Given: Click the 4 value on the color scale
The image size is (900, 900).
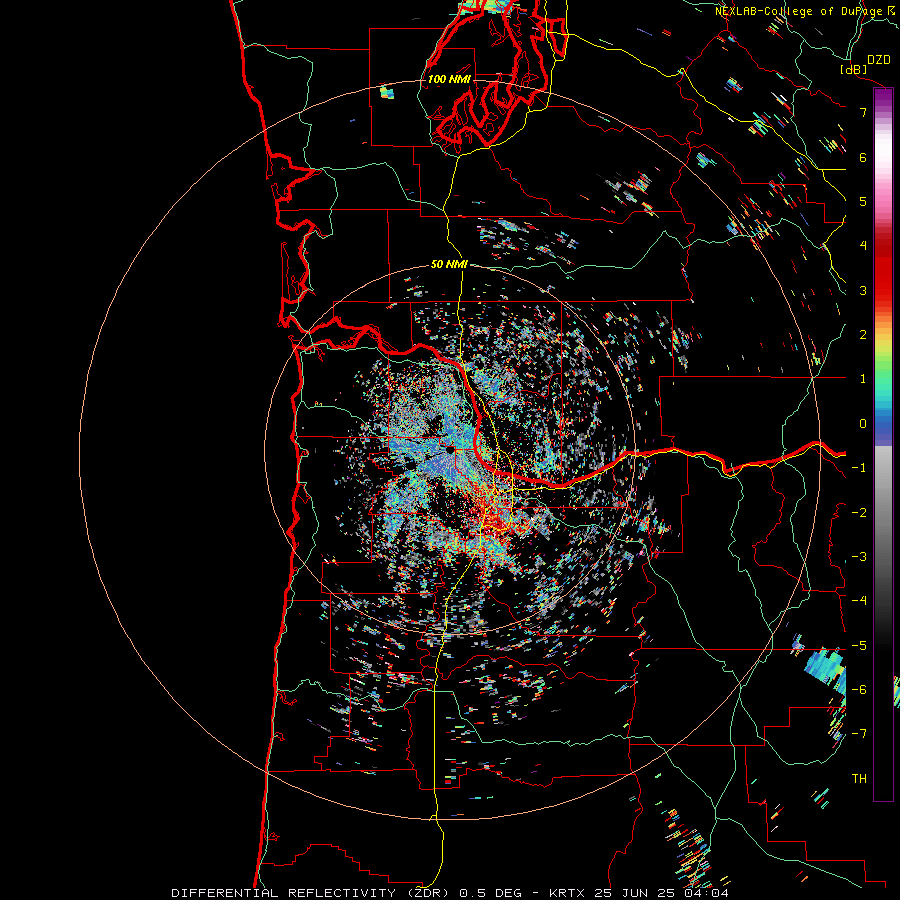Looking at the screenshot, I should tap(863, 246).
